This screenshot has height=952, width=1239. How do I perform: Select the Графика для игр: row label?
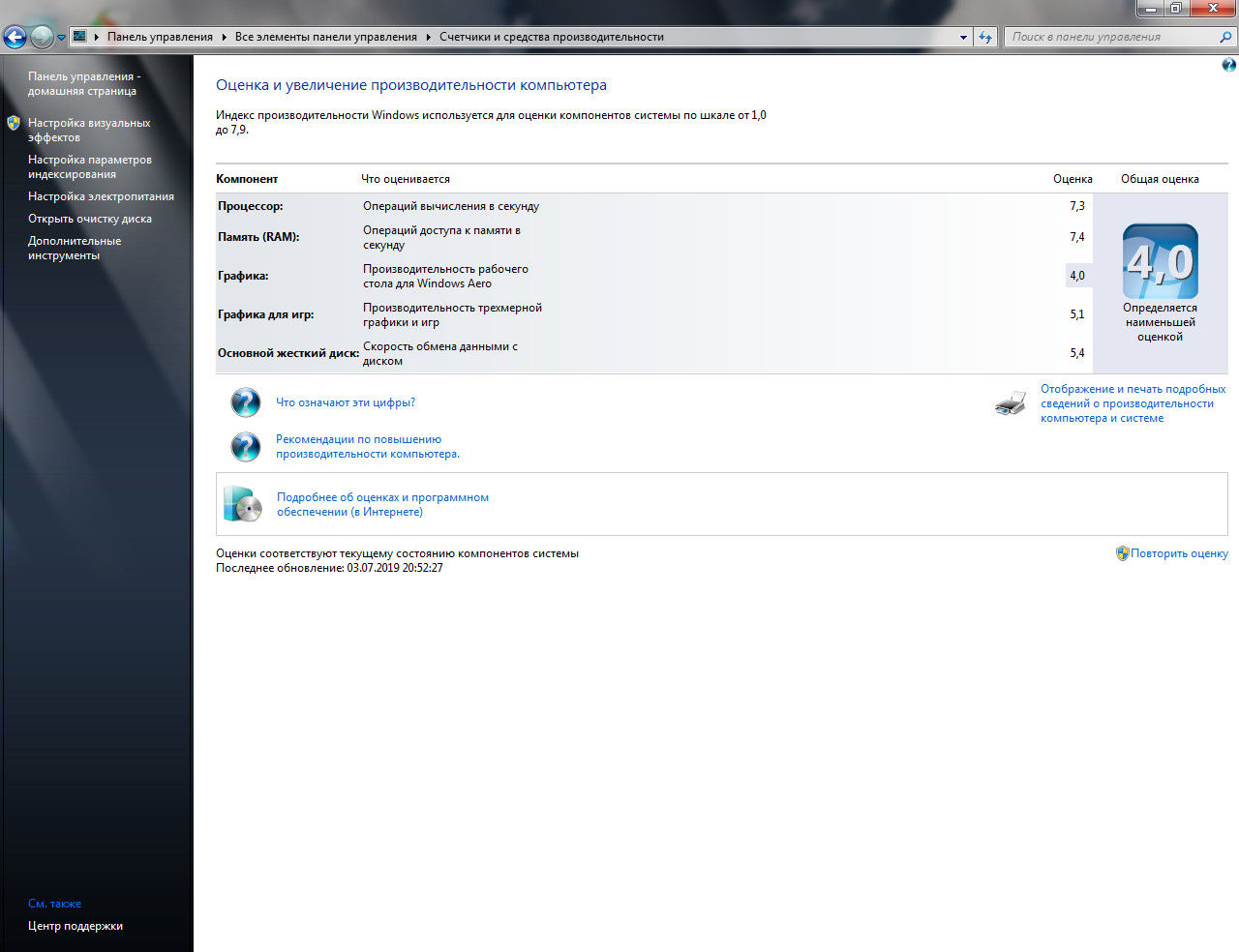pos(265,314)
